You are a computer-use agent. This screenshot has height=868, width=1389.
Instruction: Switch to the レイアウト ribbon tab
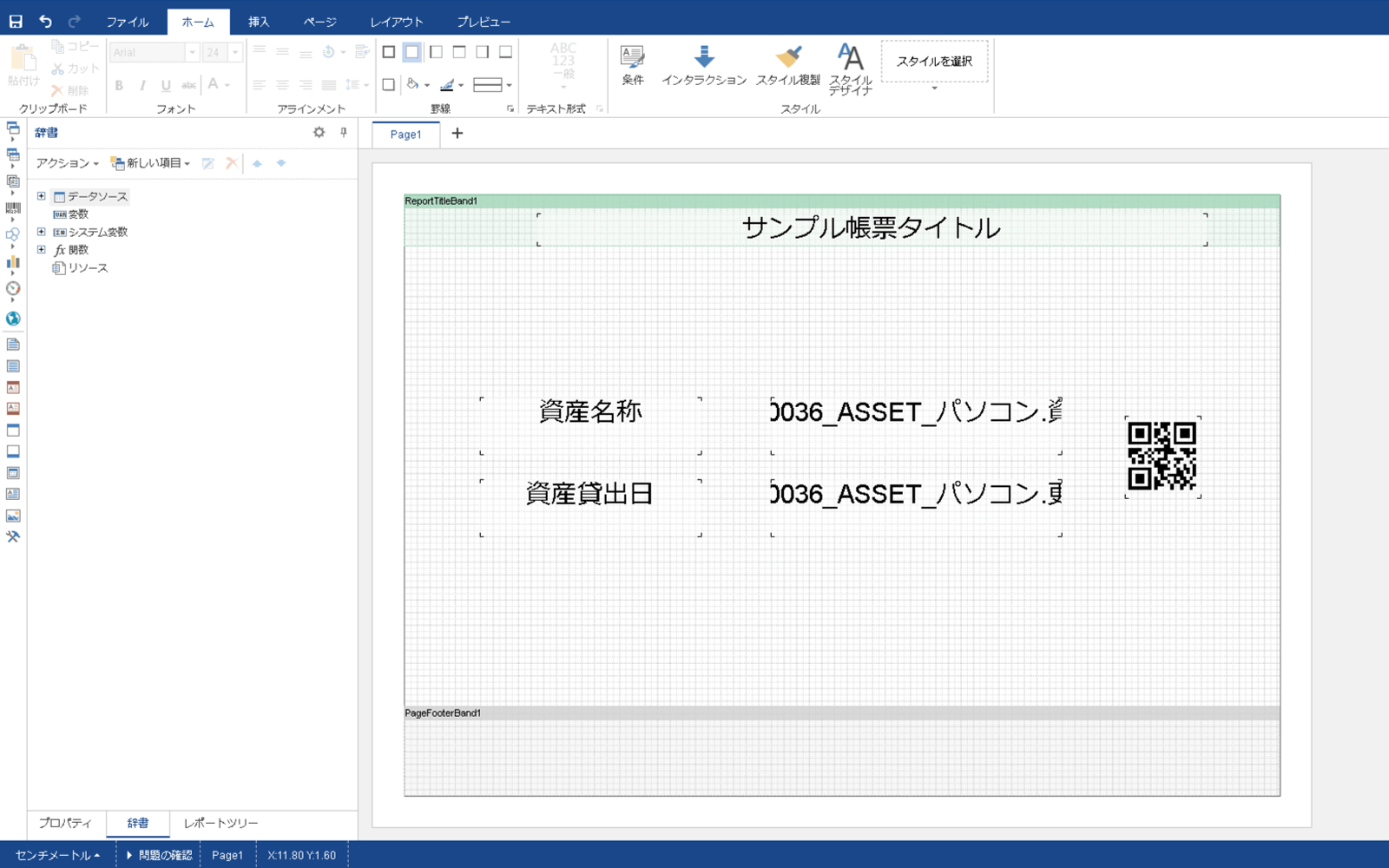coord(397,22)
